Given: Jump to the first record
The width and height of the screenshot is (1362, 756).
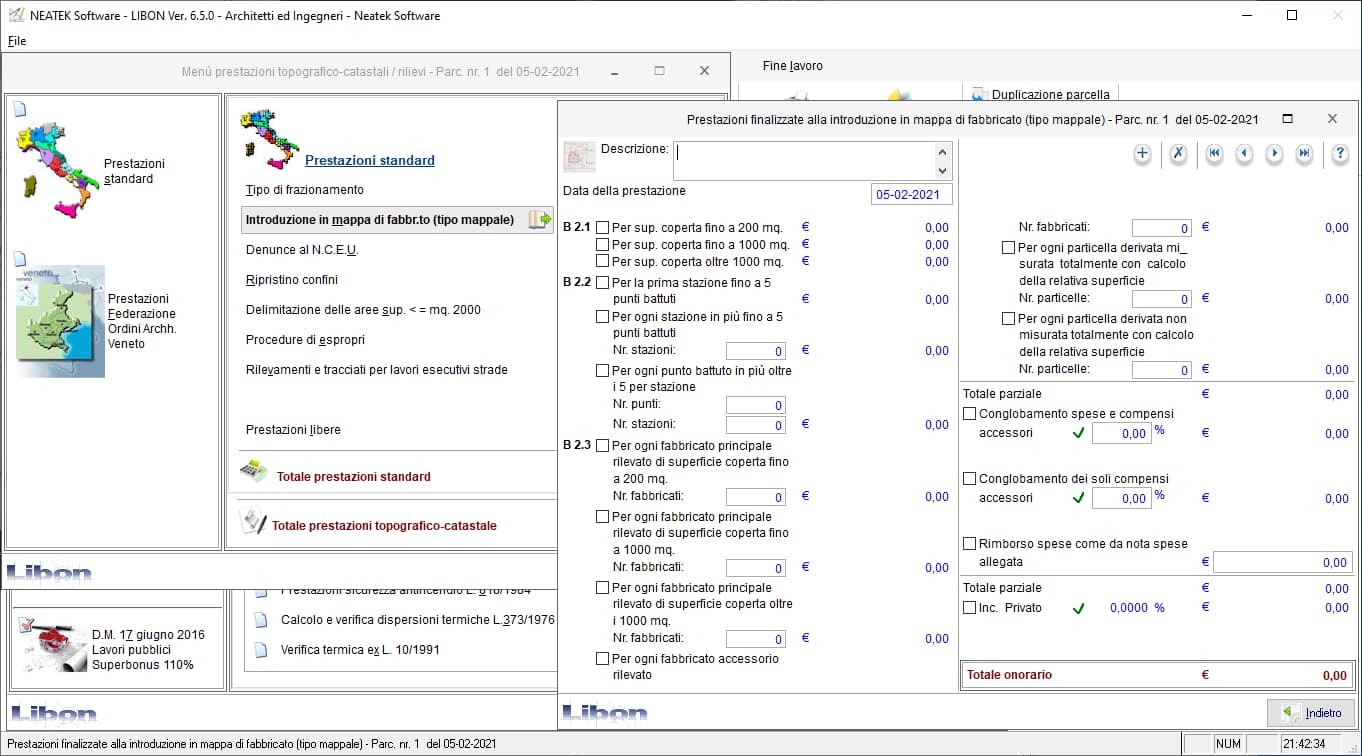Looking at the screenshot, I should [1214, 154].
